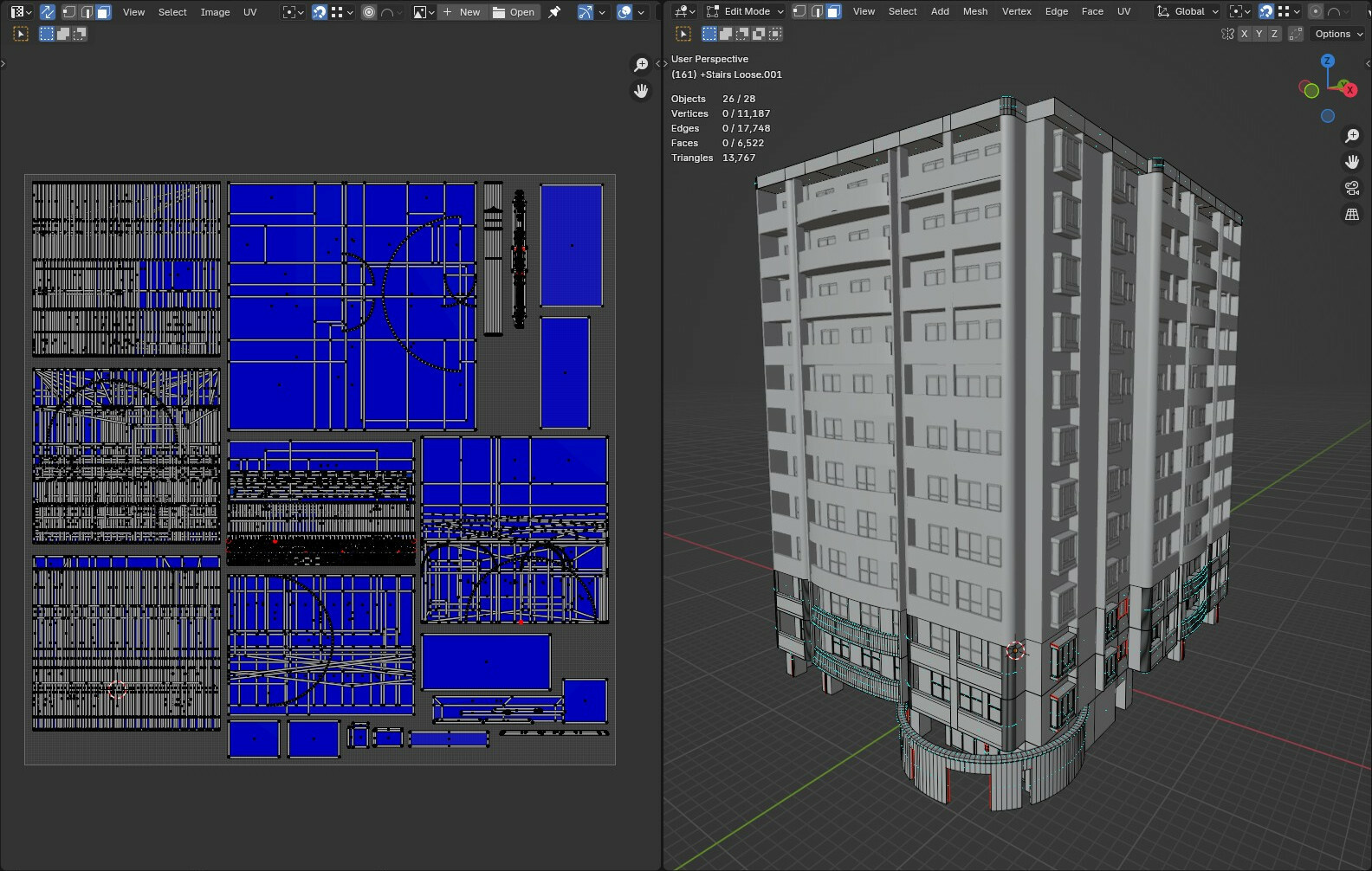Toggle snapping in the 3D viewport header
Viewport: 1372px width, 871px height.
(1265, 11)
